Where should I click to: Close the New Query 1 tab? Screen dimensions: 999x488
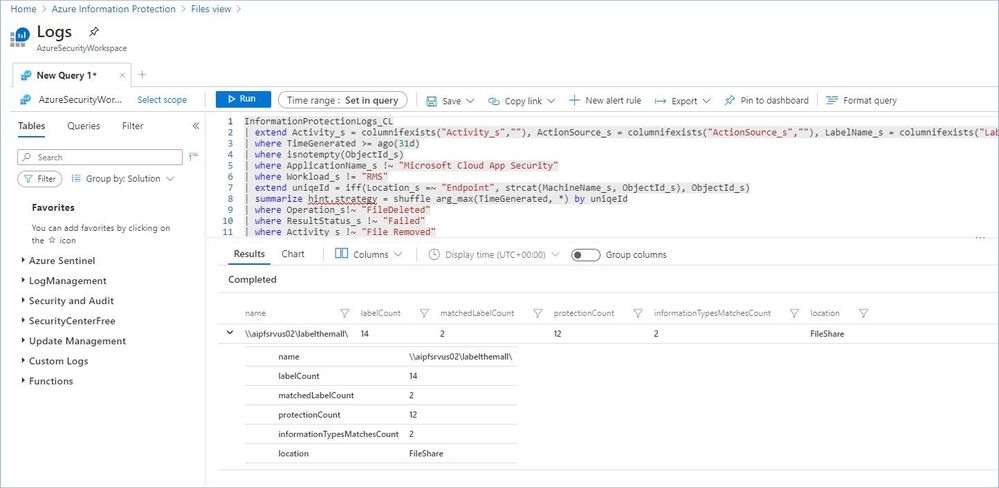(122, 75)
